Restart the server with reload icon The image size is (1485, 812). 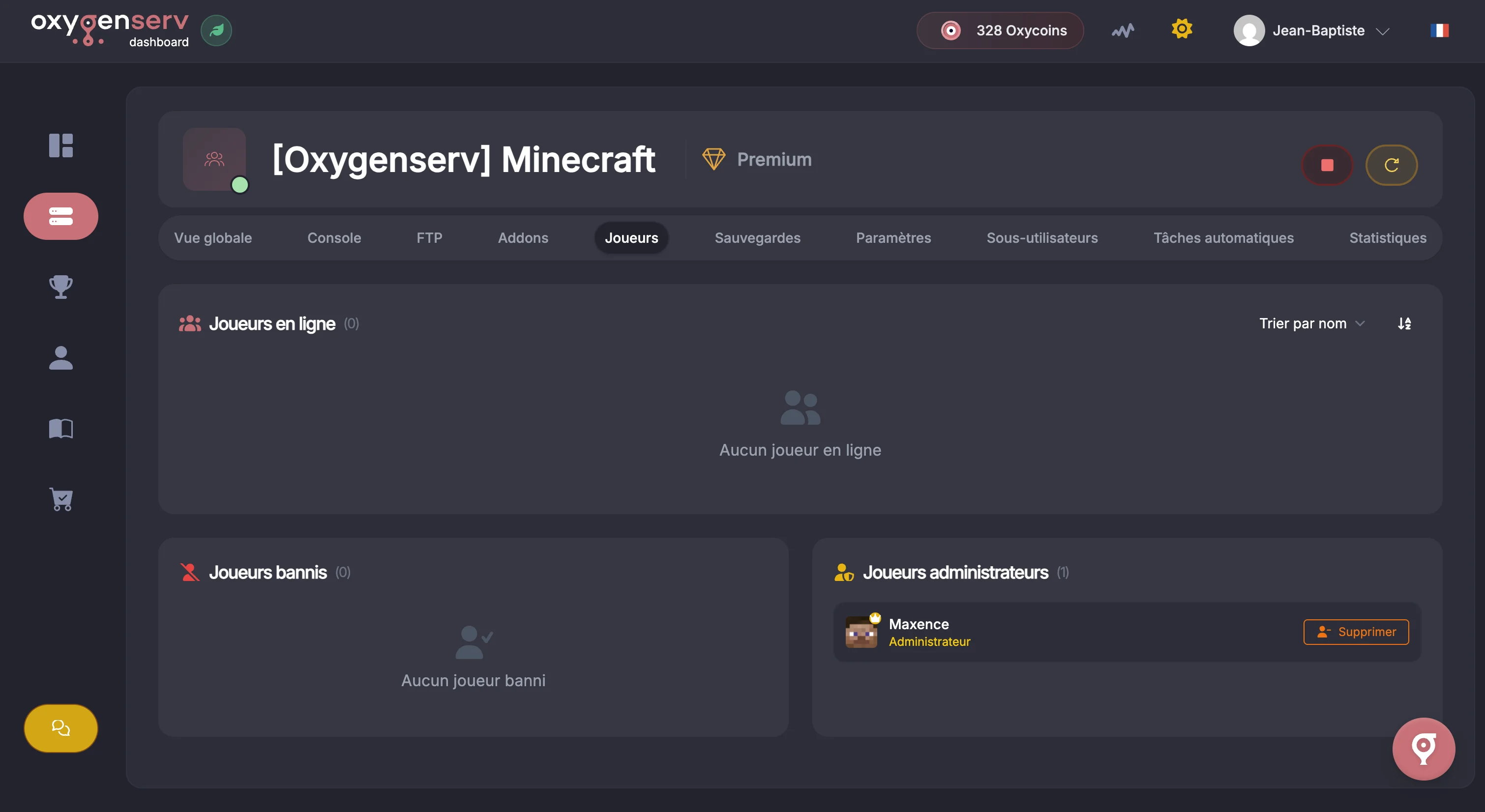click(1391, 165)
